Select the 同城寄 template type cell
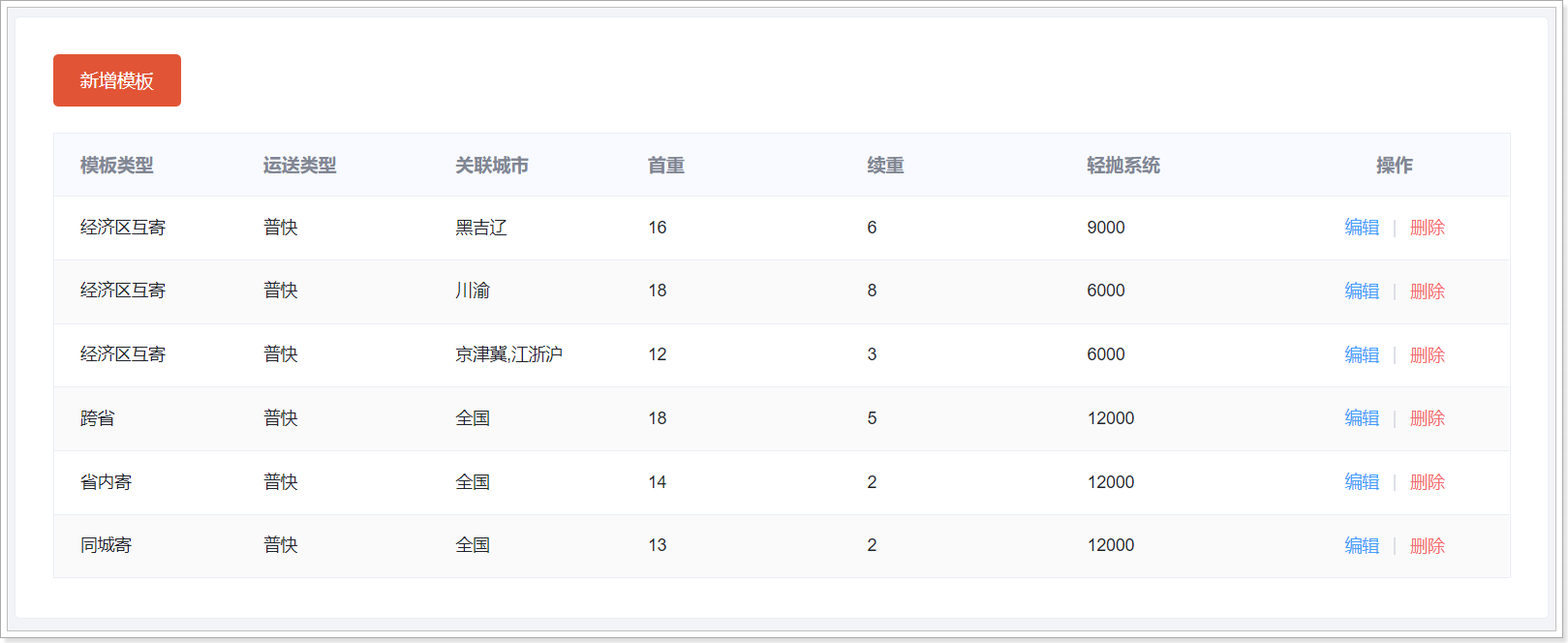Screen dimensions: 1568x643 [x=107, y=545]
